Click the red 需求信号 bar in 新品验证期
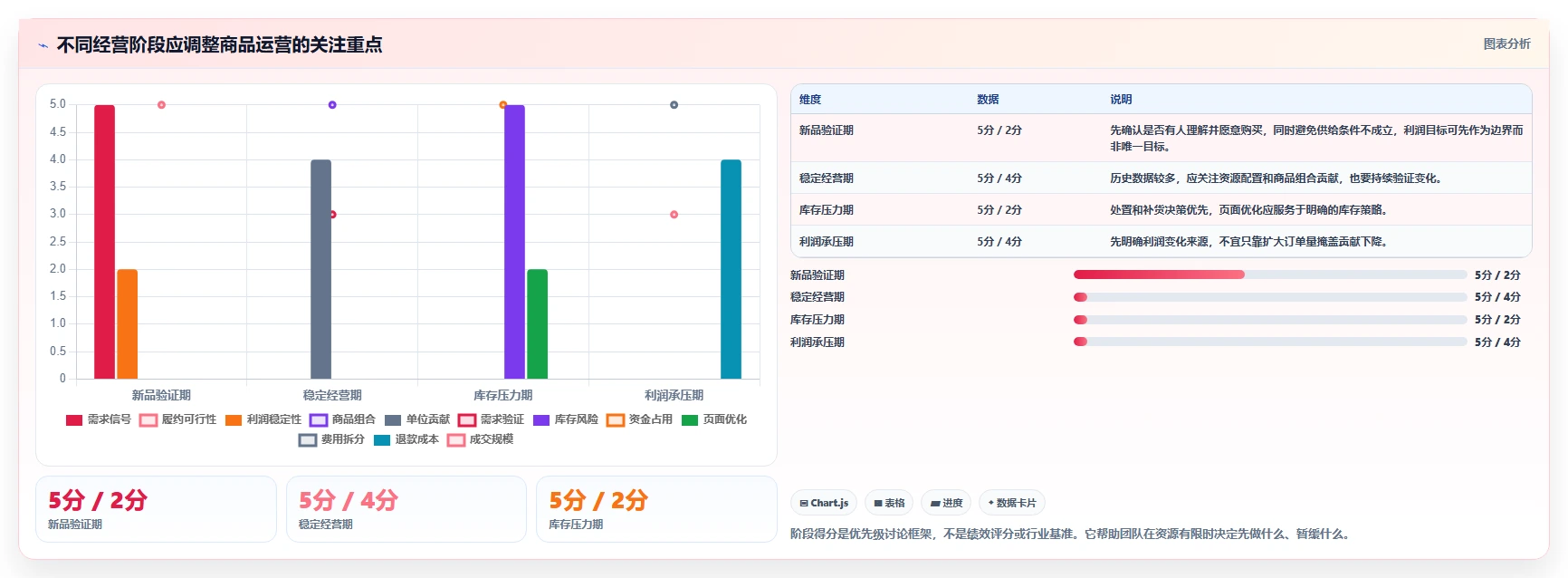This screenshot has width=1568, height=578. 105,242
